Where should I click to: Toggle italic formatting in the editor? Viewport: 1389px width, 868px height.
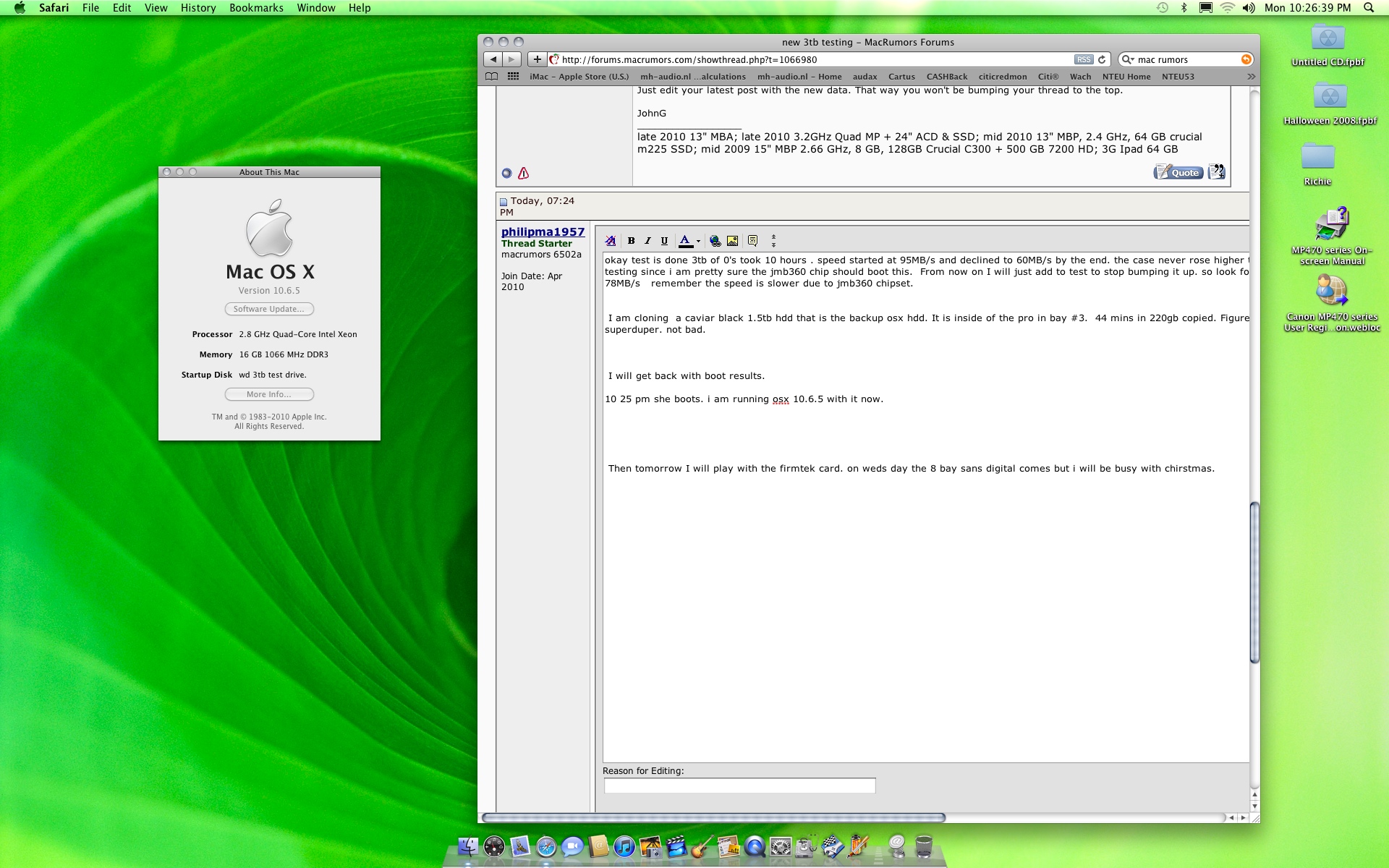(x=647, y=241)
